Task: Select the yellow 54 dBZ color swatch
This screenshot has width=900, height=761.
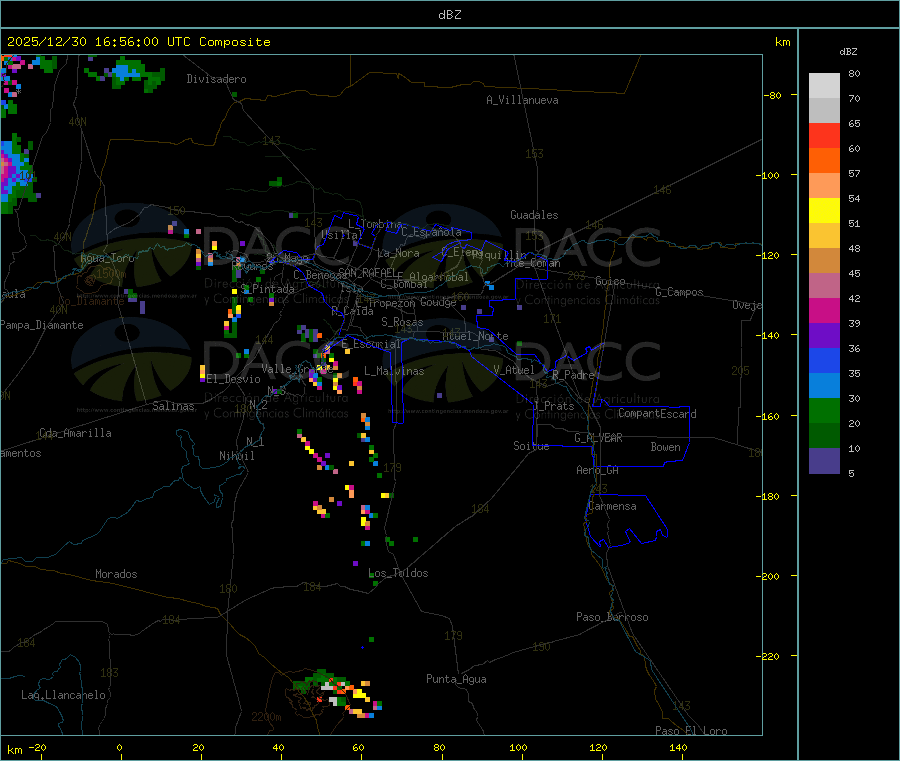Action: coord(824,211)
